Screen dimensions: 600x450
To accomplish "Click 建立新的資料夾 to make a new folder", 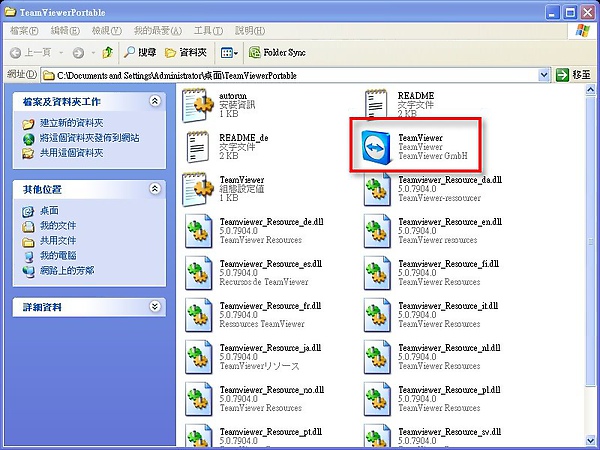I will point(72,123).
